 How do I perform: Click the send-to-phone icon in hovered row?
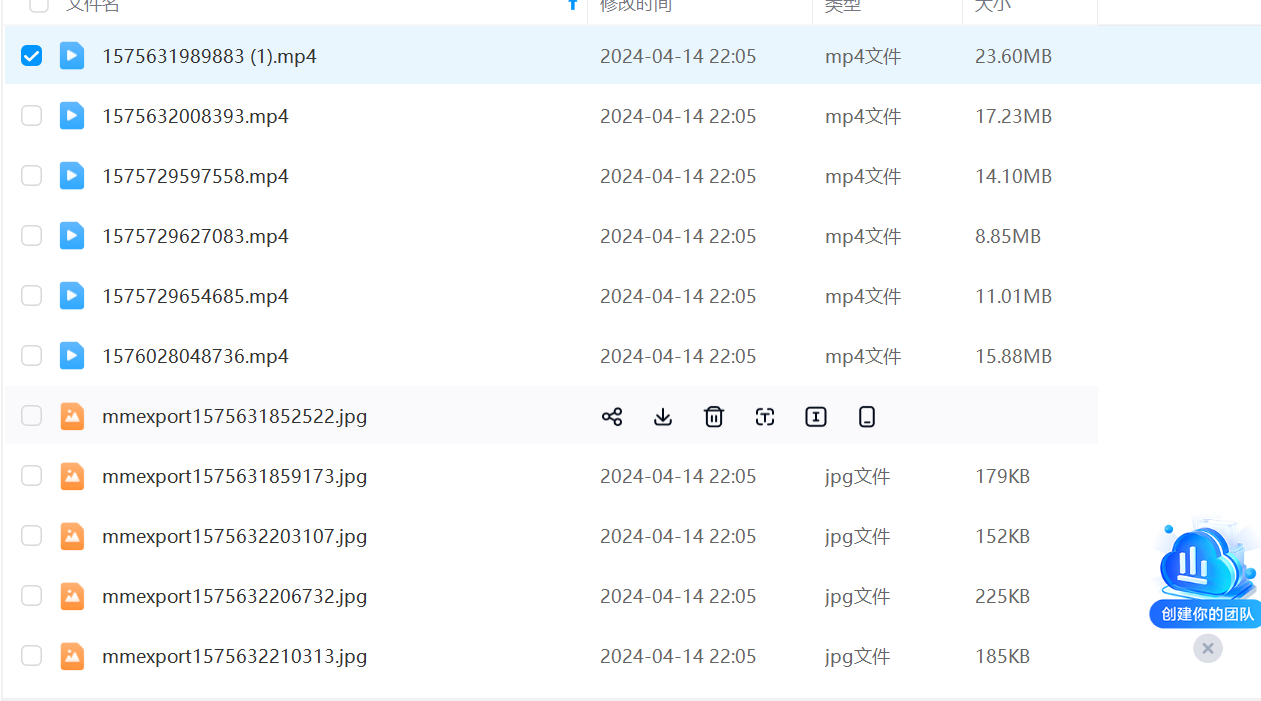(x=867, y=417)
